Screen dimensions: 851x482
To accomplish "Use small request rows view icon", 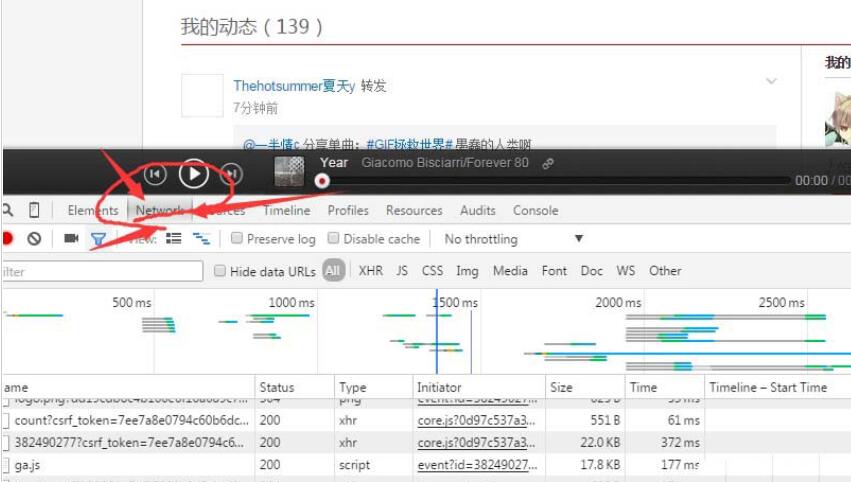I will (201, 238).
